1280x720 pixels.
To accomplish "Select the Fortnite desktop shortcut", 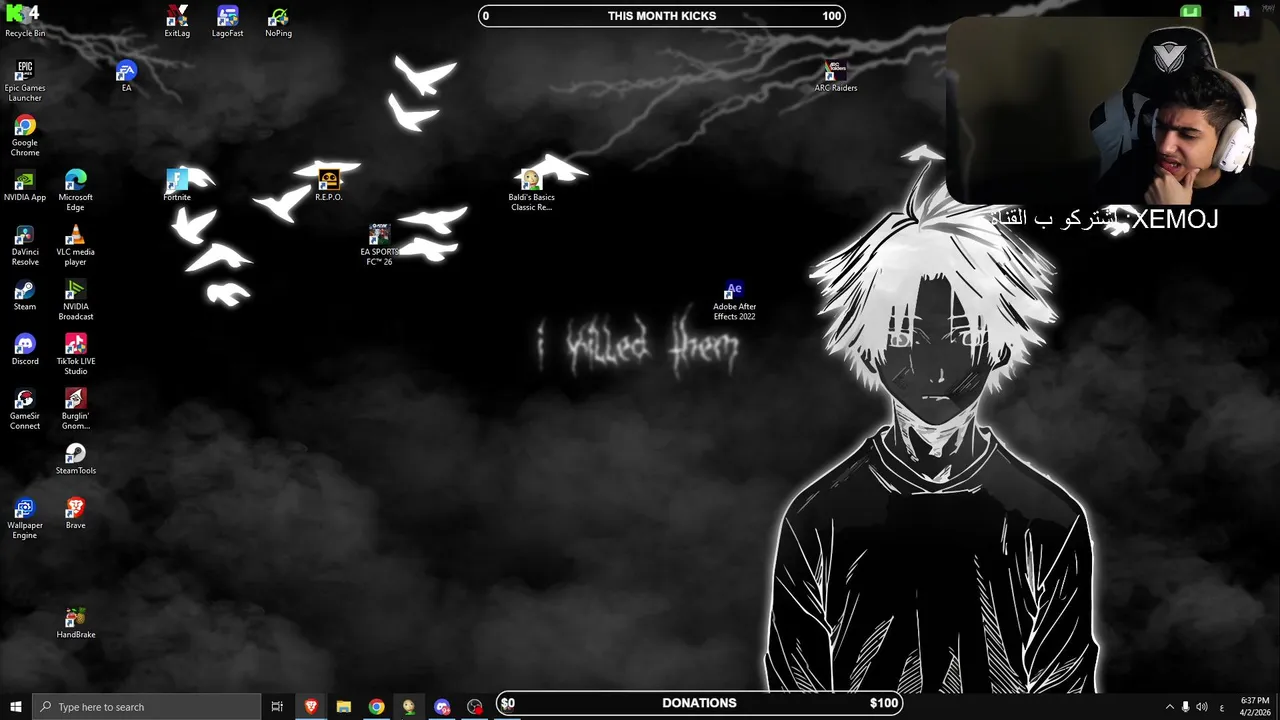I will [x=177, y=185].
